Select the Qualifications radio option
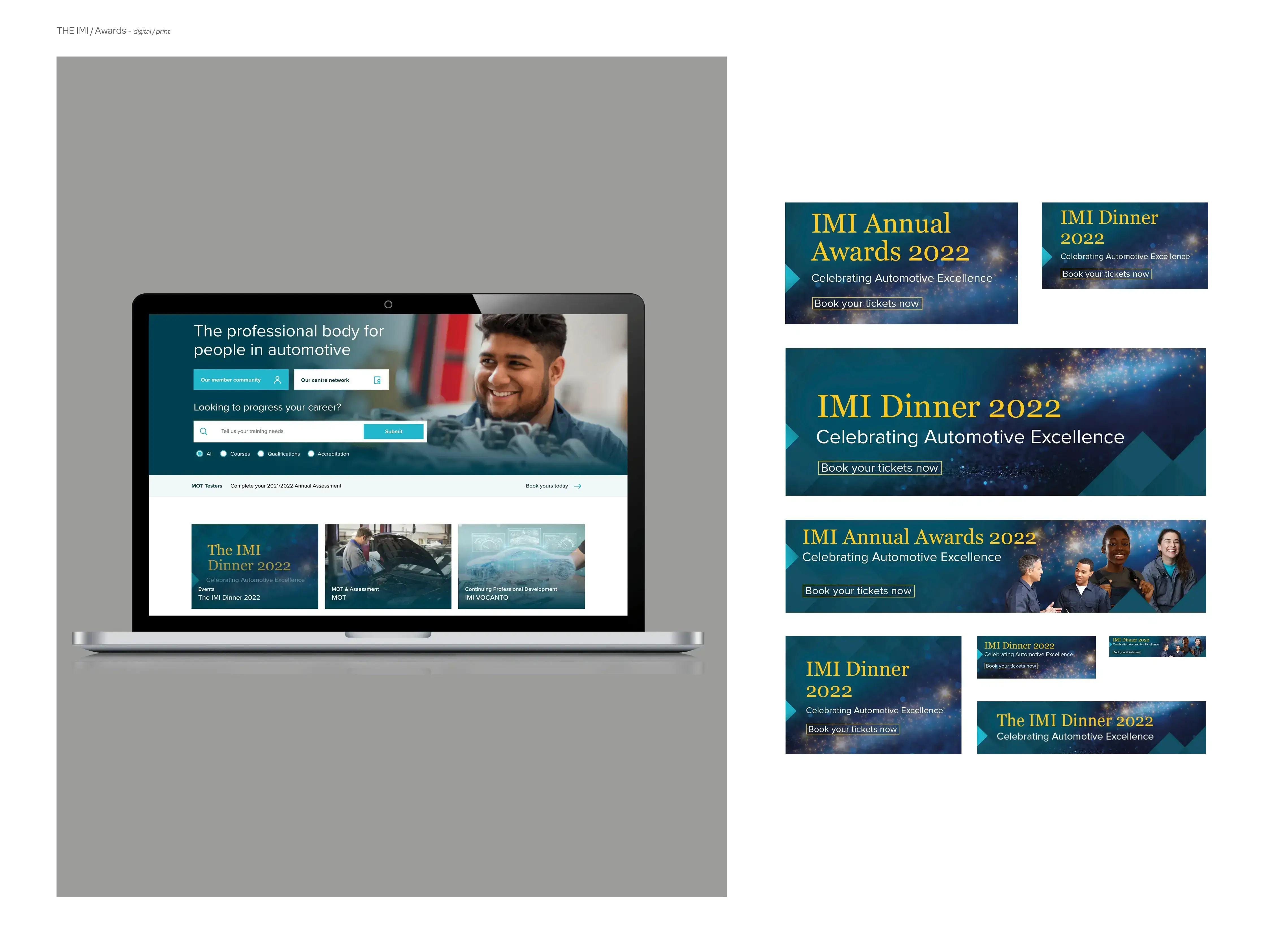The width and height of the screenshot is (1271, 952). (x=261, y=454)
